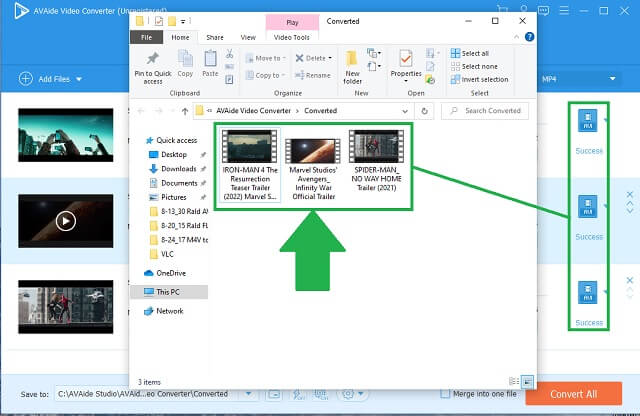This screenshot has height=416, width=640.
Task: Click the Rename button in Organize
Action: (x=313, y=75)
